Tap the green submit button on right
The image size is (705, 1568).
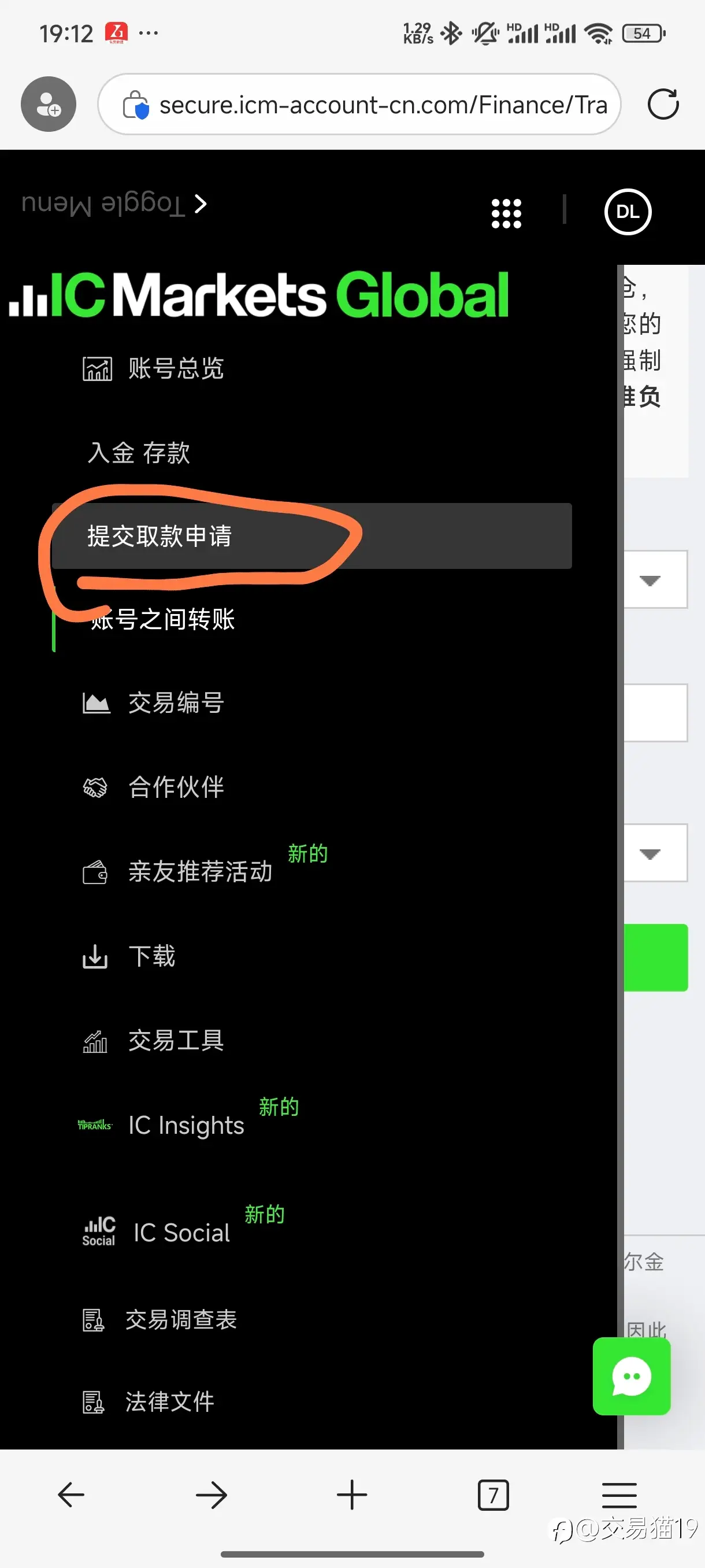tap(656, 957)
